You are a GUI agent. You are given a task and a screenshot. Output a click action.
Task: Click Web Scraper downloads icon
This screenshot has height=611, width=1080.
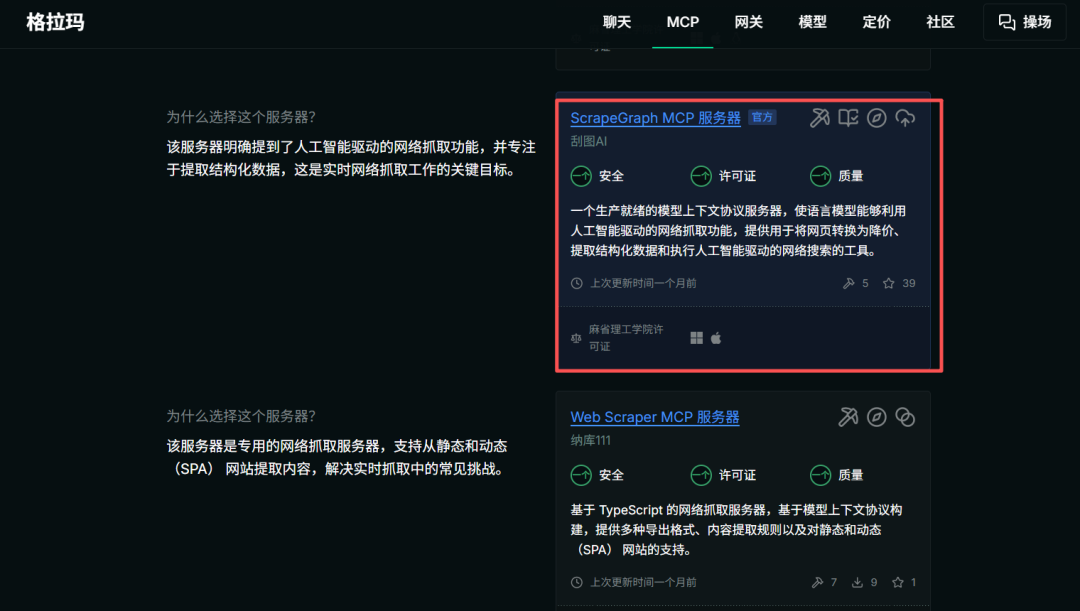click(857, 582)
